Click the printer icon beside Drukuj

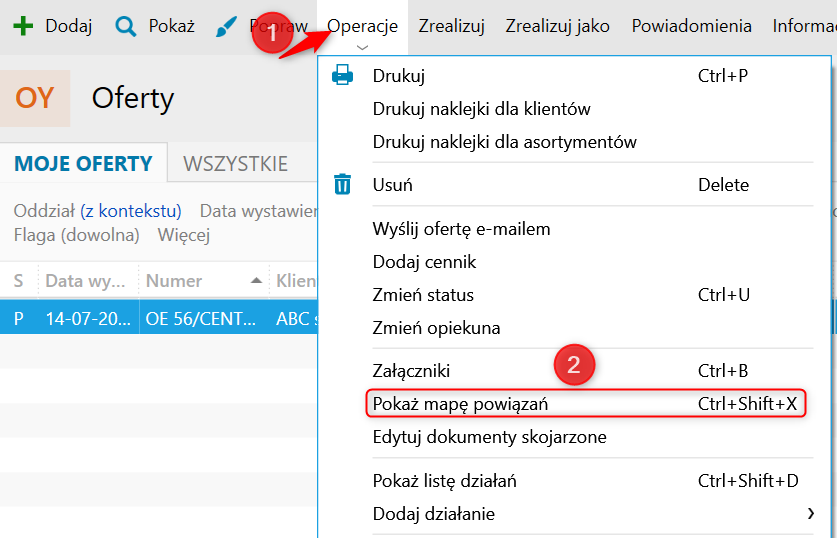point(342,75)
